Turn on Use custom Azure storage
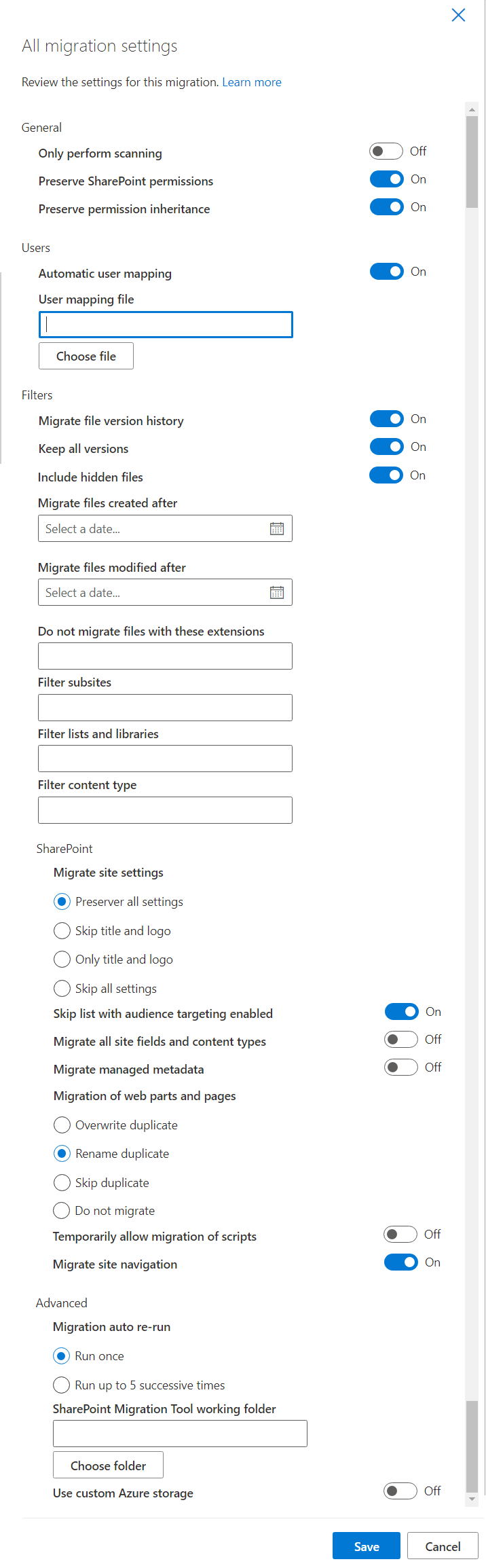Image resolution: width=486 pixels, height=1568 pixels. coord(400,1491)
